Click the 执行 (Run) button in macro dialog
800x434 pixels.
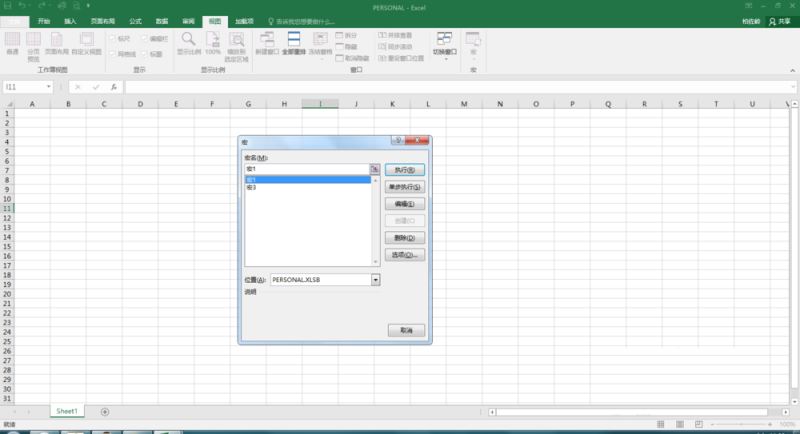pyautogui.click(x=405, y=170)
